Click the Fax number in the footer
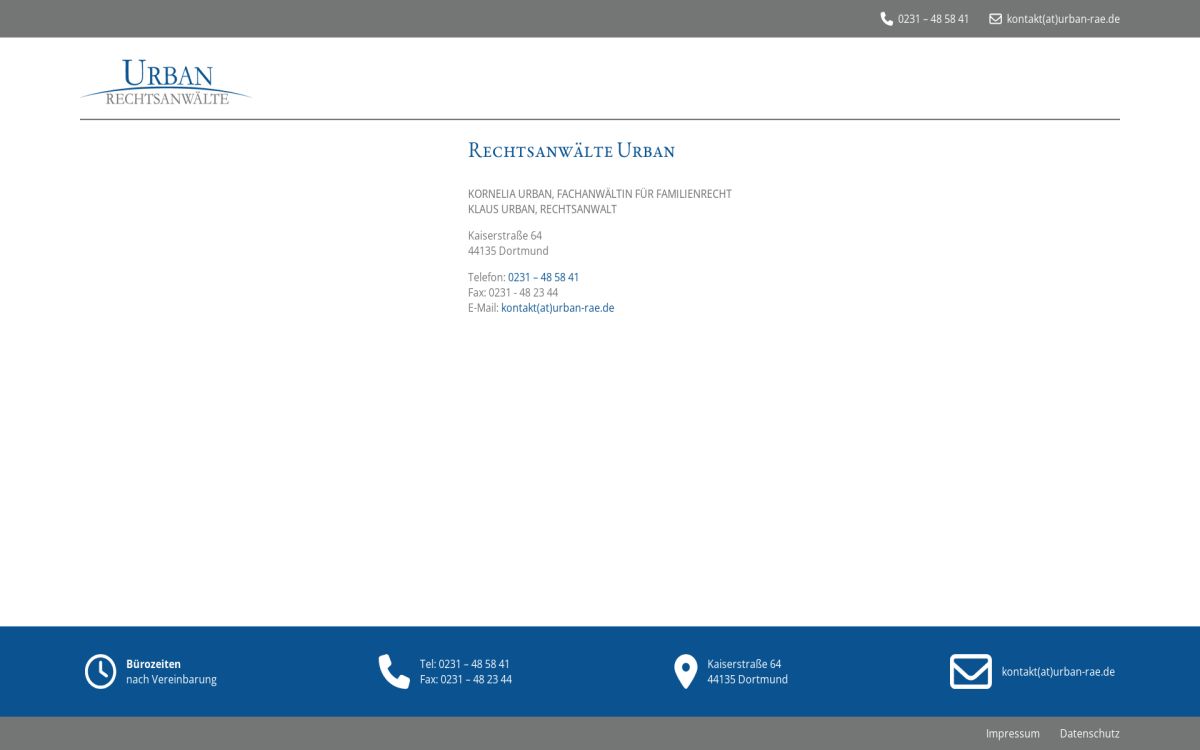Viewport: 1200px width, 750px height. pos(466,679)
